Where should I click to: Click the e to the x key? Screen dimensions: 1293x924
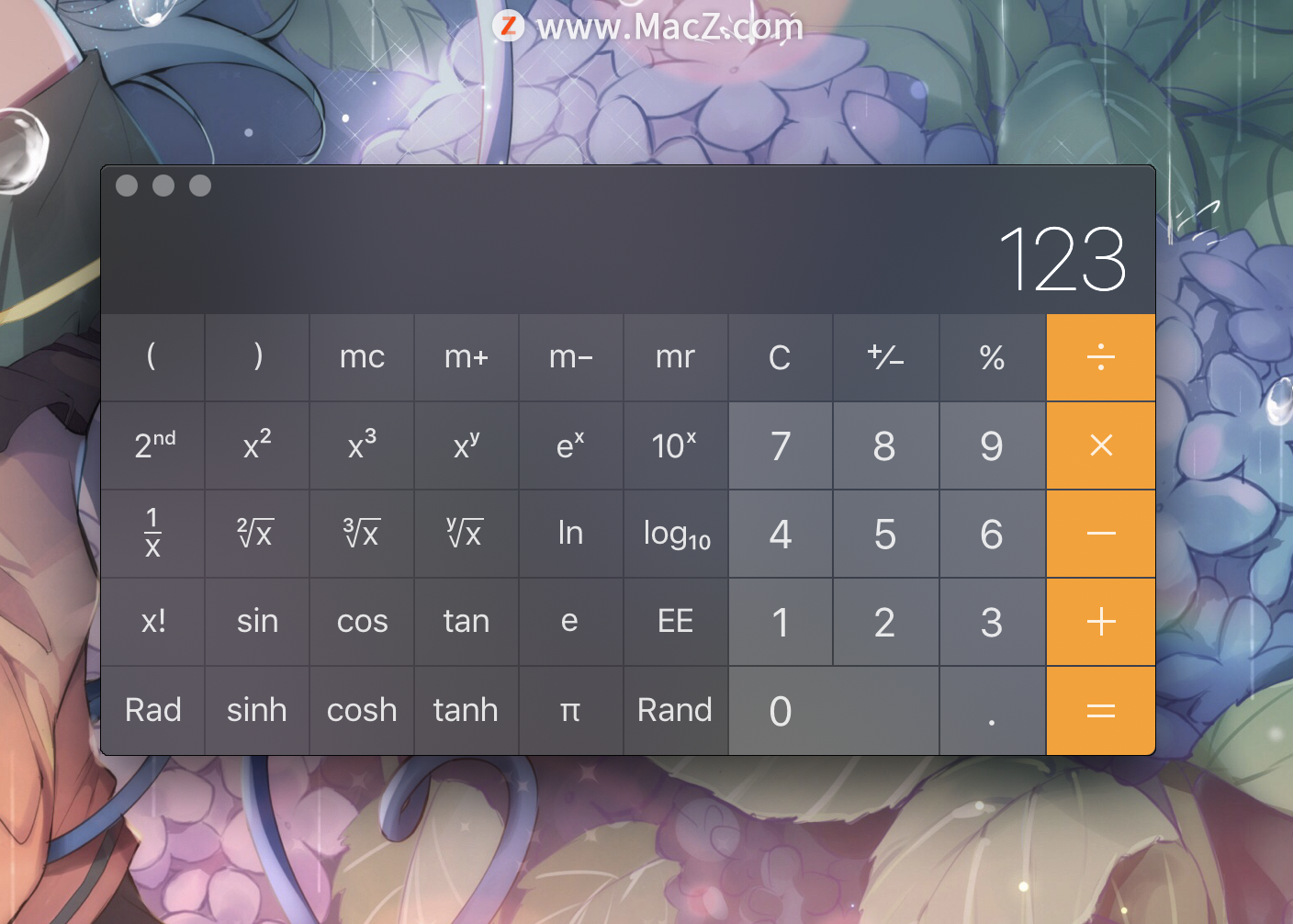click(571, 445)
